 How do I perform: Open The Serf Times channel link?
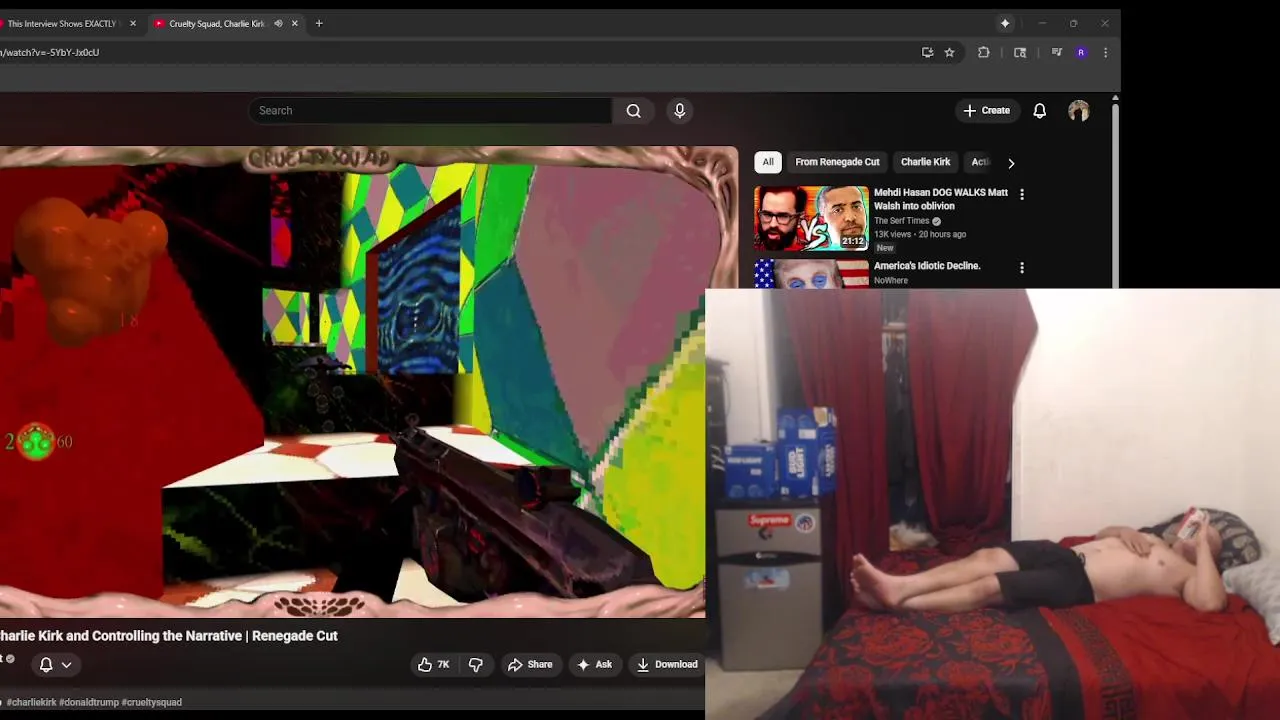[x=902, y=221]
